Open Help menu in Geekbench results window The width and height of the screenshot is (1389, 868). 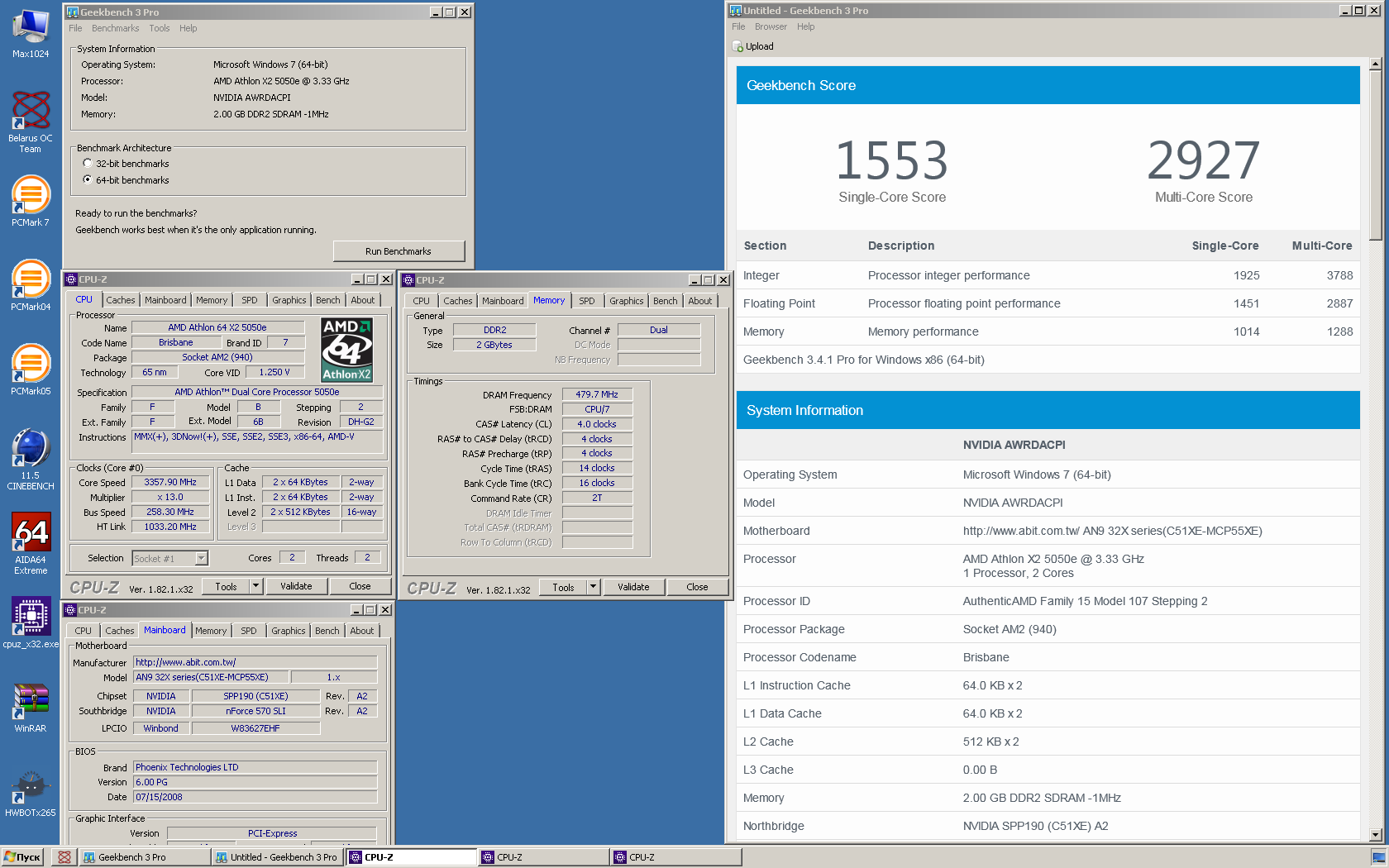point(806,26)
